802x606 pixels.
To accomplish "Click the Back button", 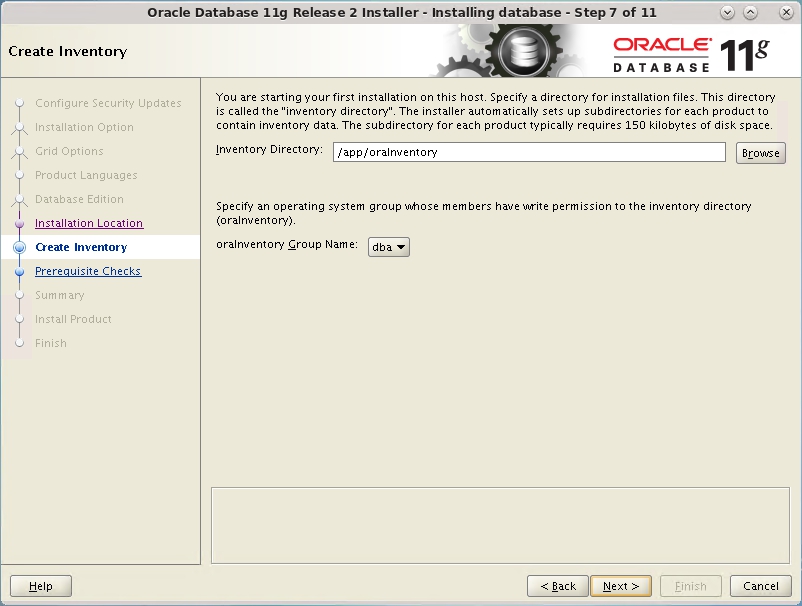I will [x=558, y=586].
